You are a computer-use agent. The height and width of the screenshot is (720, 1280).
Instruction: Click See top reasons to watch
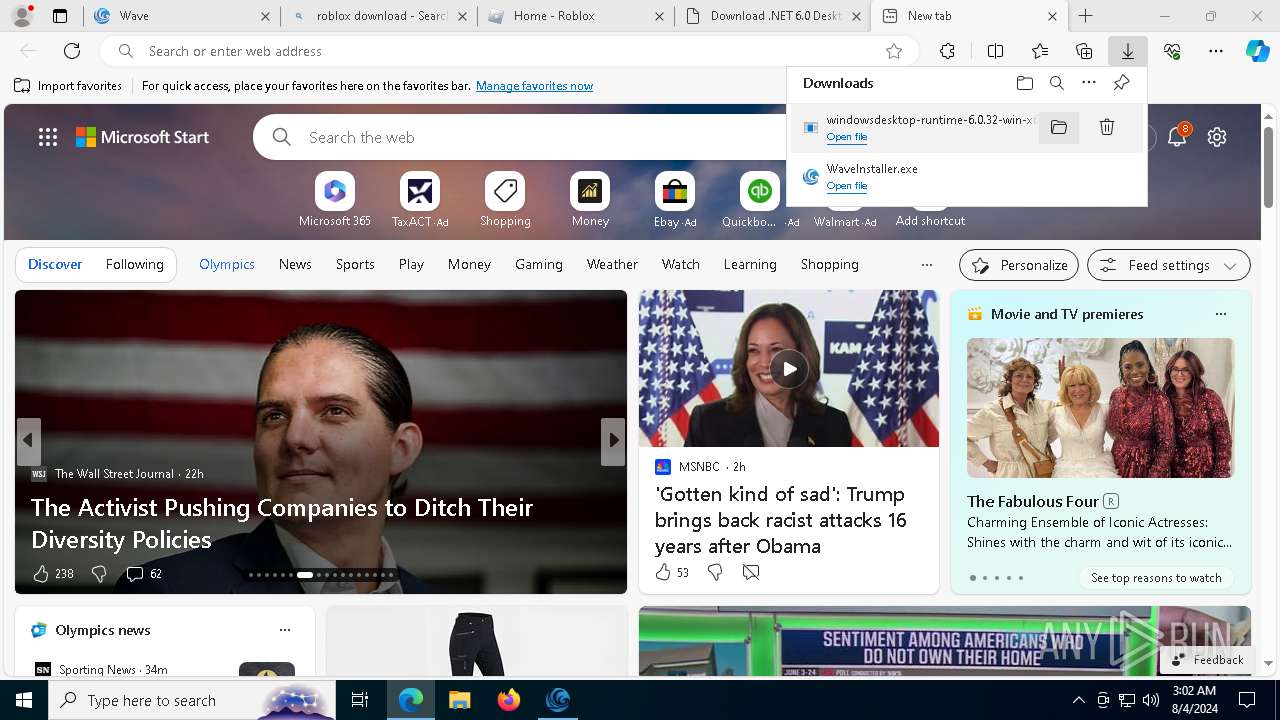click(x=1156, y=578)
